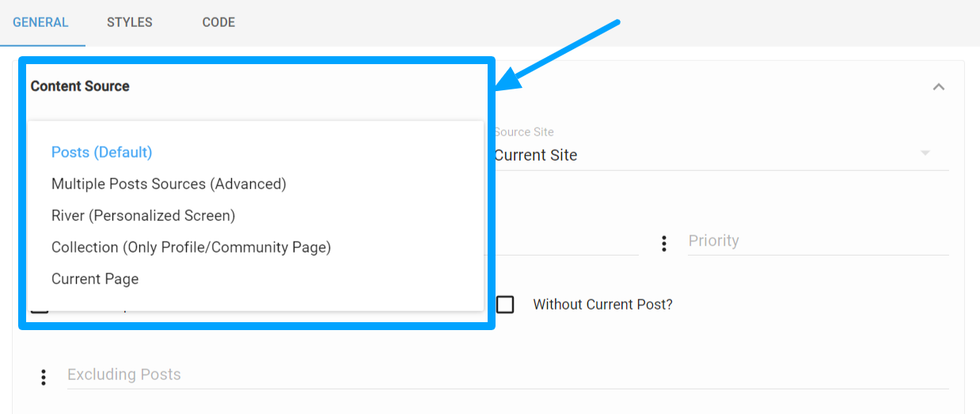Focus the Excluding Posts field
The height and width of the screenshot is (414, 980).
(500, 375)
